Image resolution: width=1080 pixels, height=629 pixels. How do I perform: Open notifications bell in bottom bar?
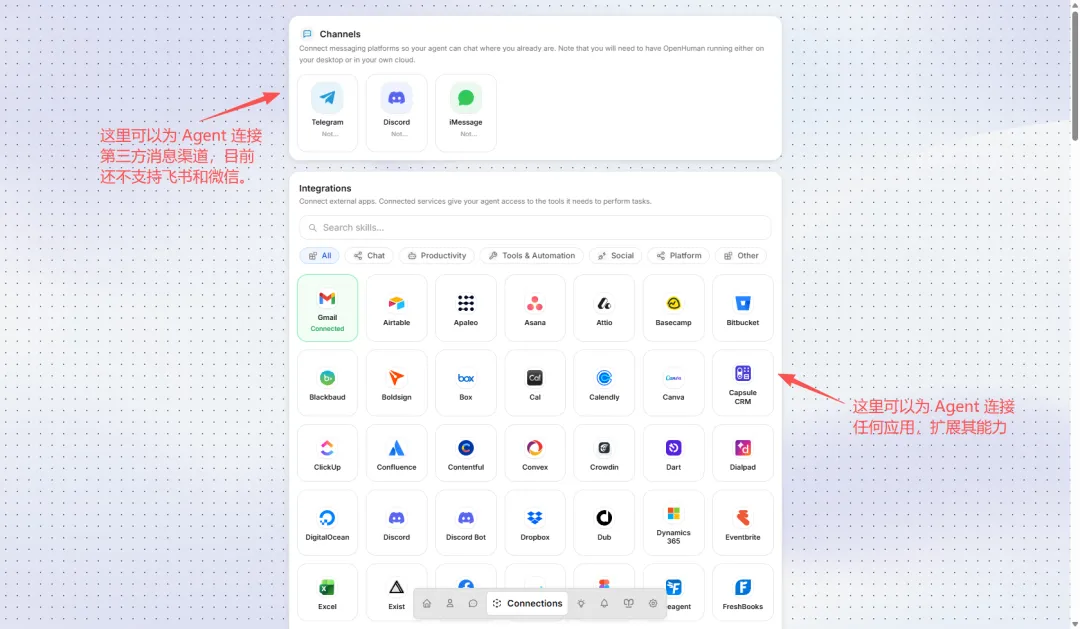click(604, 604)
